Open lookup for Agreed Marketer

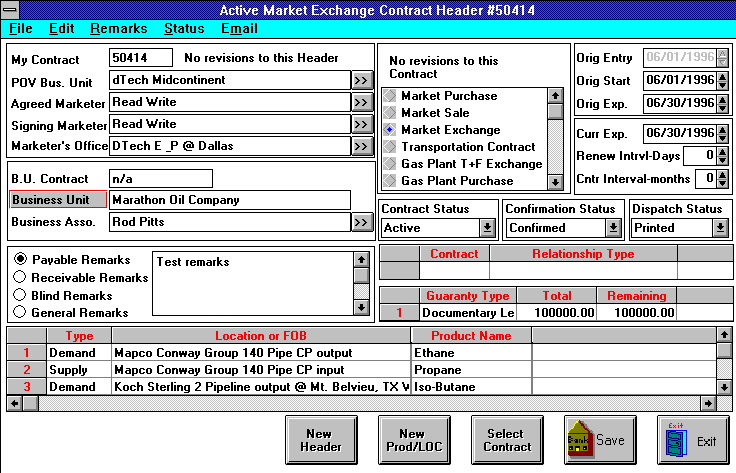(x=362, y=102)
